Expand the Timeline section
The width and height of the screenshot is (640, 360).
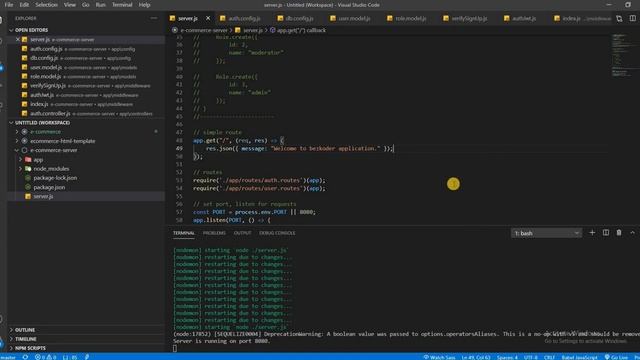[26, 339]
